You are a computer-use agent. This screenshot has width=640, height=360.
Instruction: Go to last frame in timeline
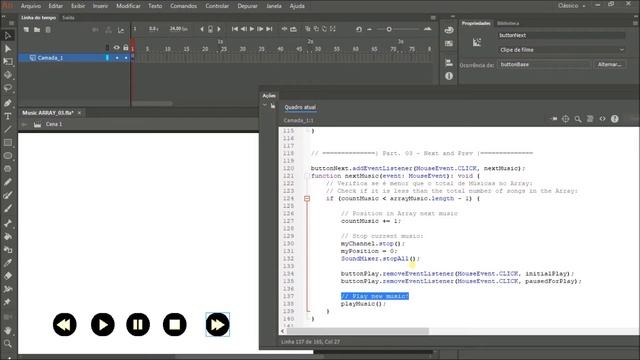tap(269, 29)
